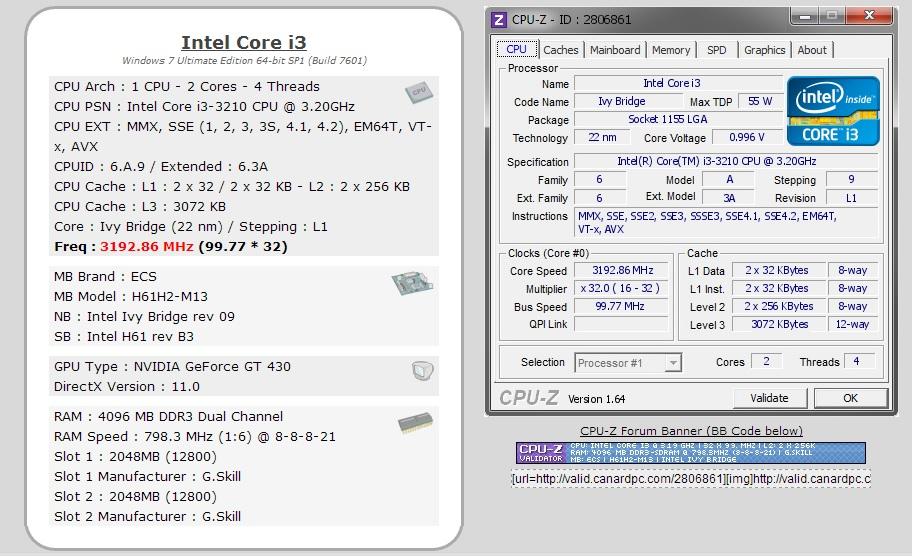Click the Bus Speed value '99.77 MHz'

(622, 306)
